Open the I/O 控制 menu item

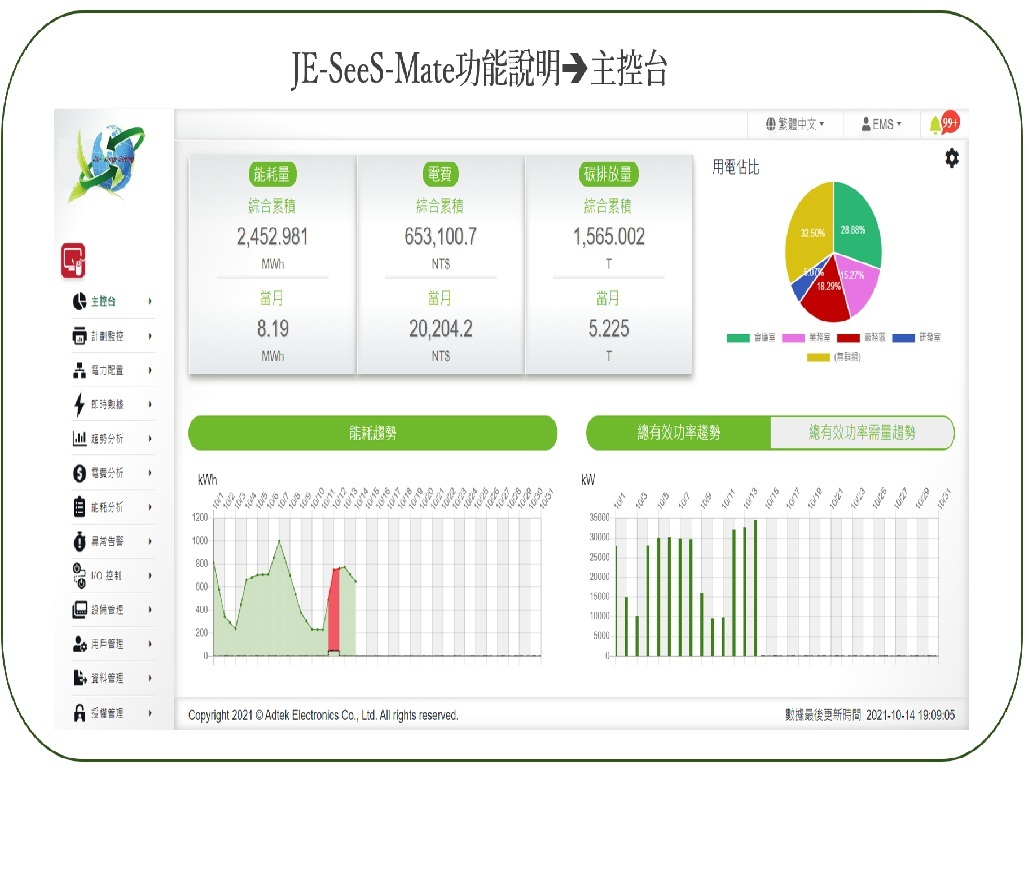106,576
